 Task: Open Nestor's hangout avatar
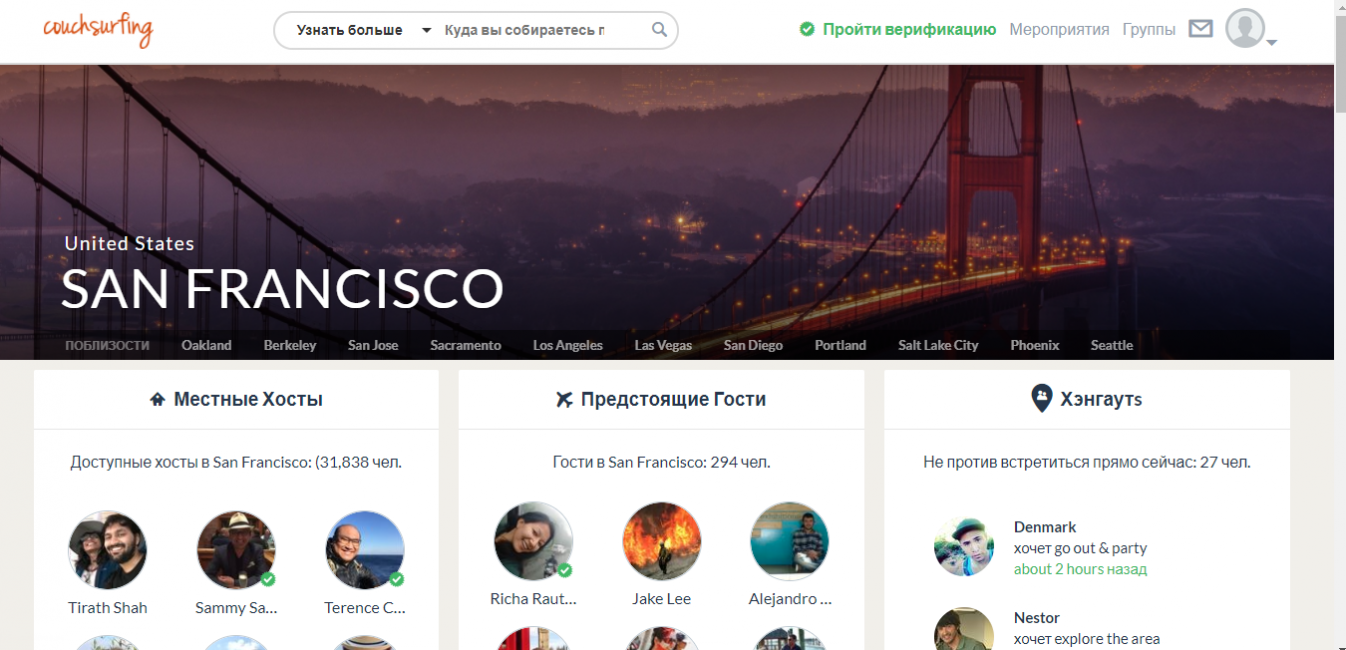964,630
